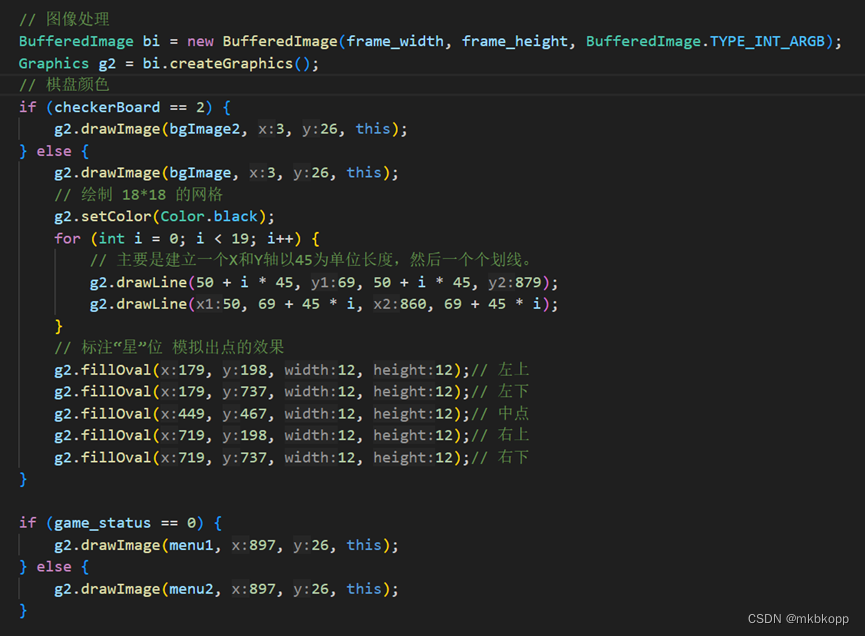865x636 pixels.
Task: Click the 'BufferedImage bi' declaration text
Action: 89,41
